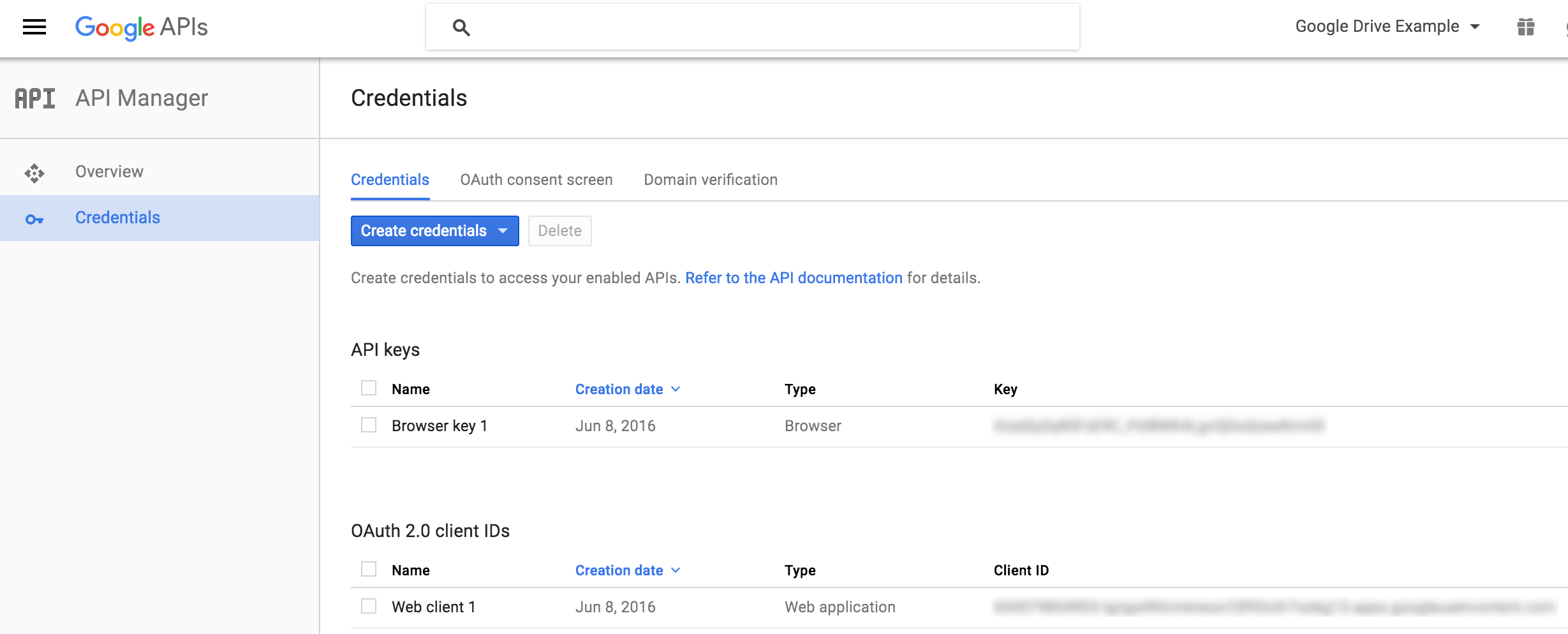
Task: Open the navigation hamburger menu
Action: tap(34, 26)
